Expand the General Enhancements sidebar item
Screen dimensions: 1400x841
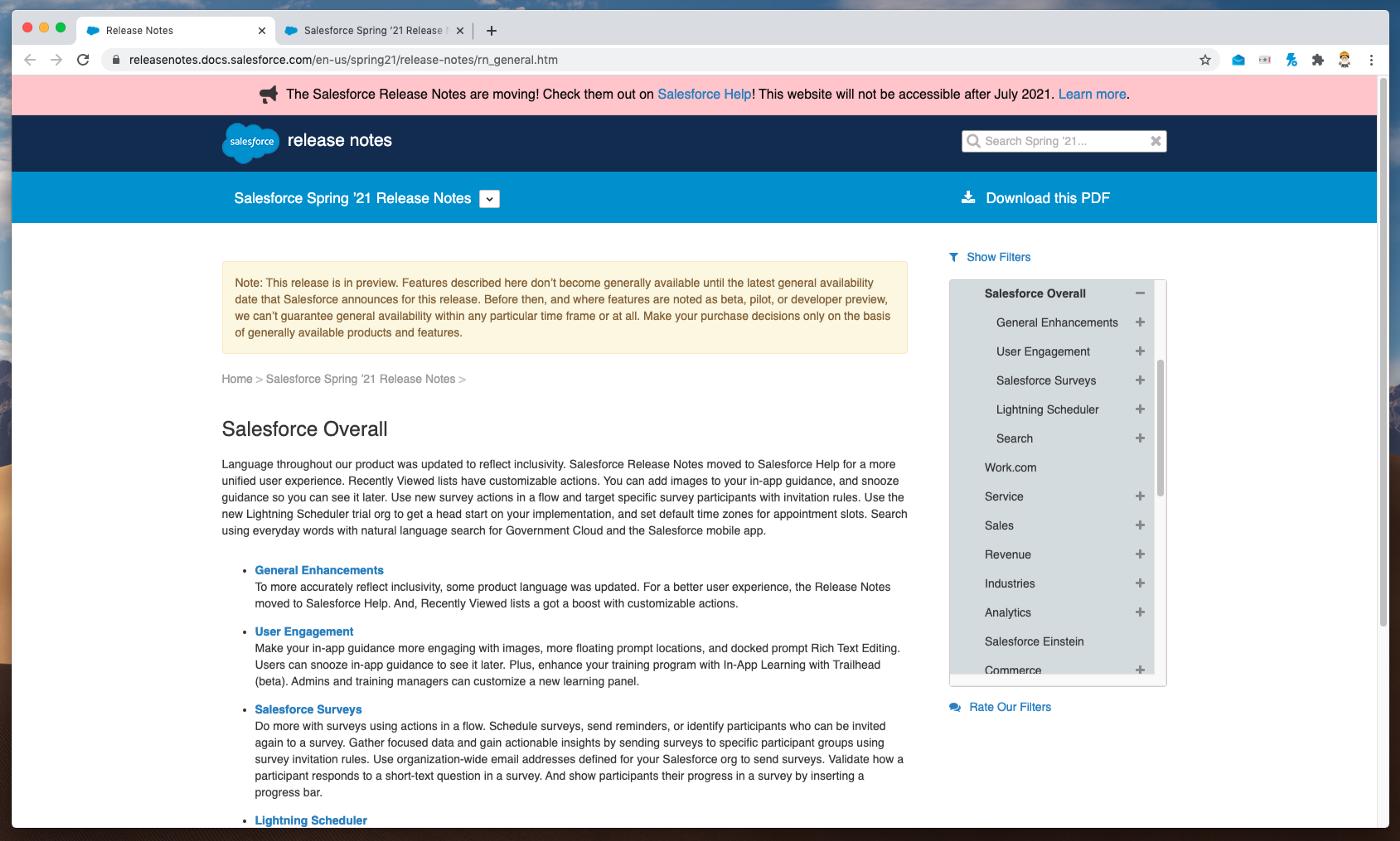(x=1139, y=322)
